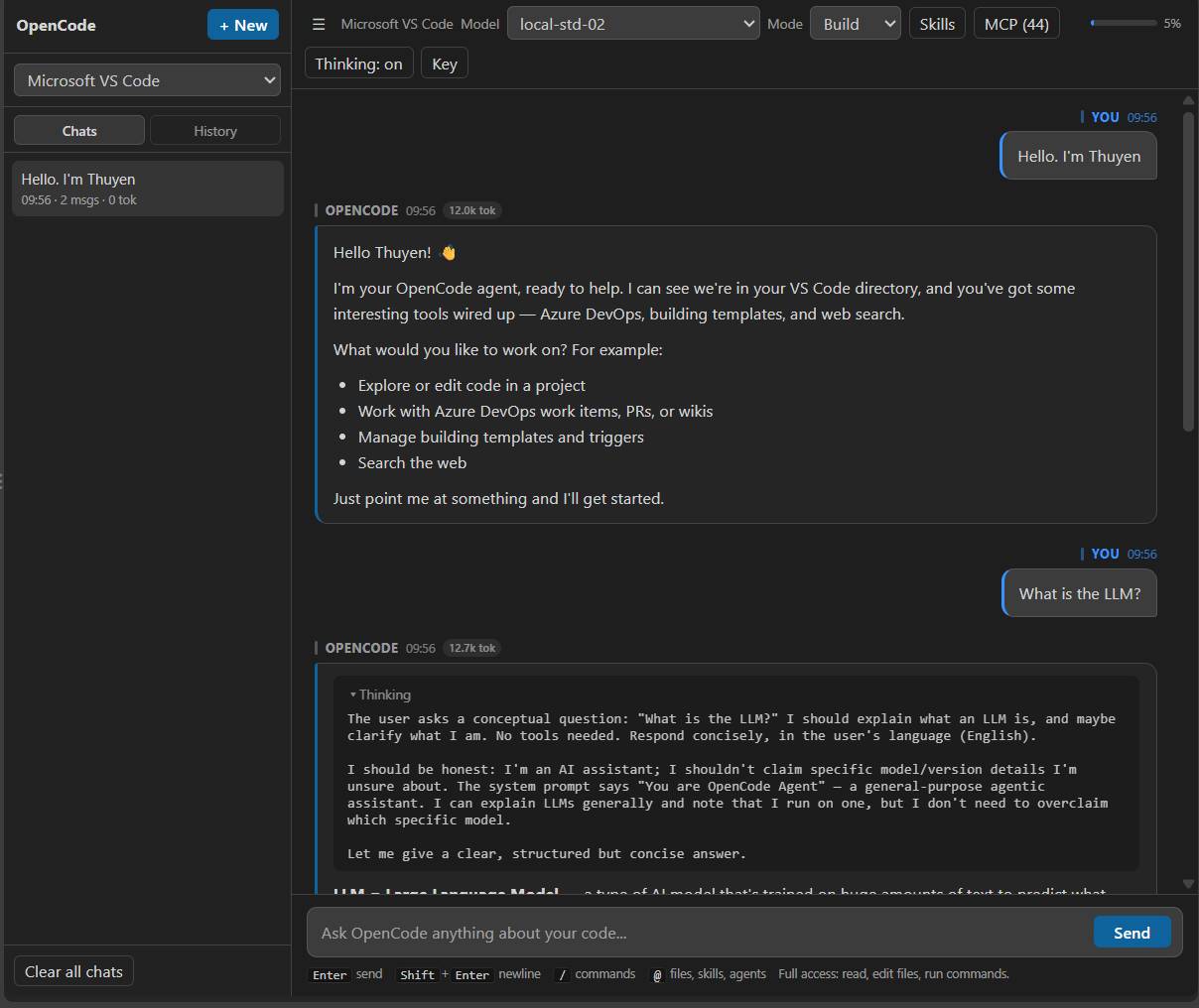The height and width of the screenshot is (1008, 1199).
Task: Click the Microsoft VS Code label in header
Action: [397, 24]
